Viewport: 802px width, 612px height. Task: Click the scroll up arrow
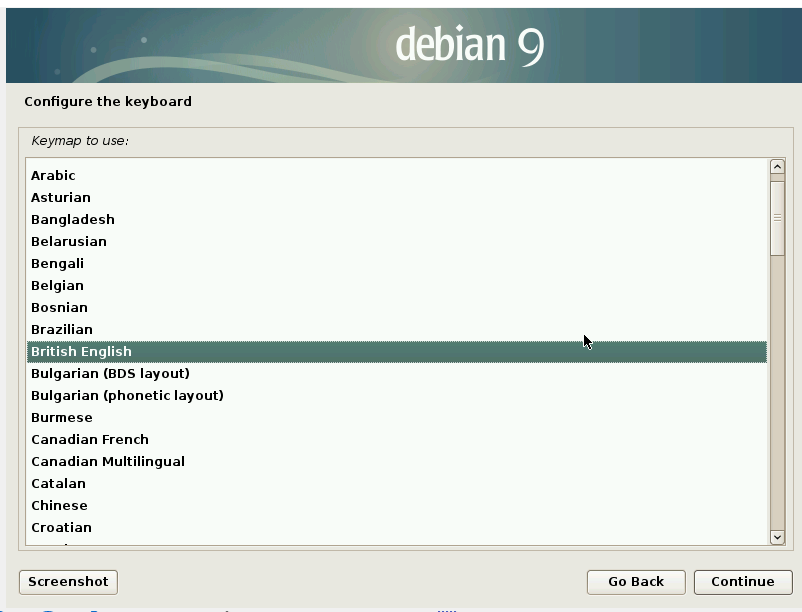(x=777, y=167)
